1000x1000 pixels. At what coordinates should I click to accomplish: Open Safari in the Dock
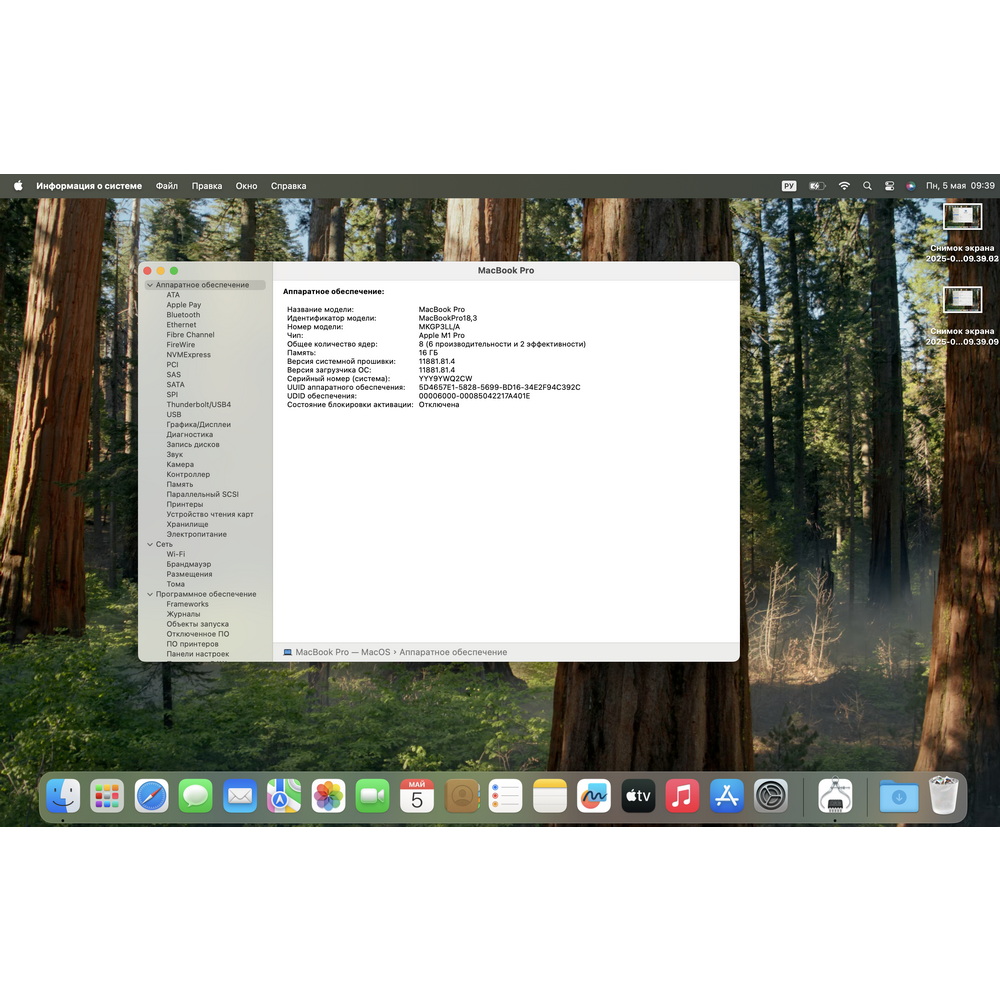point(151,796)
